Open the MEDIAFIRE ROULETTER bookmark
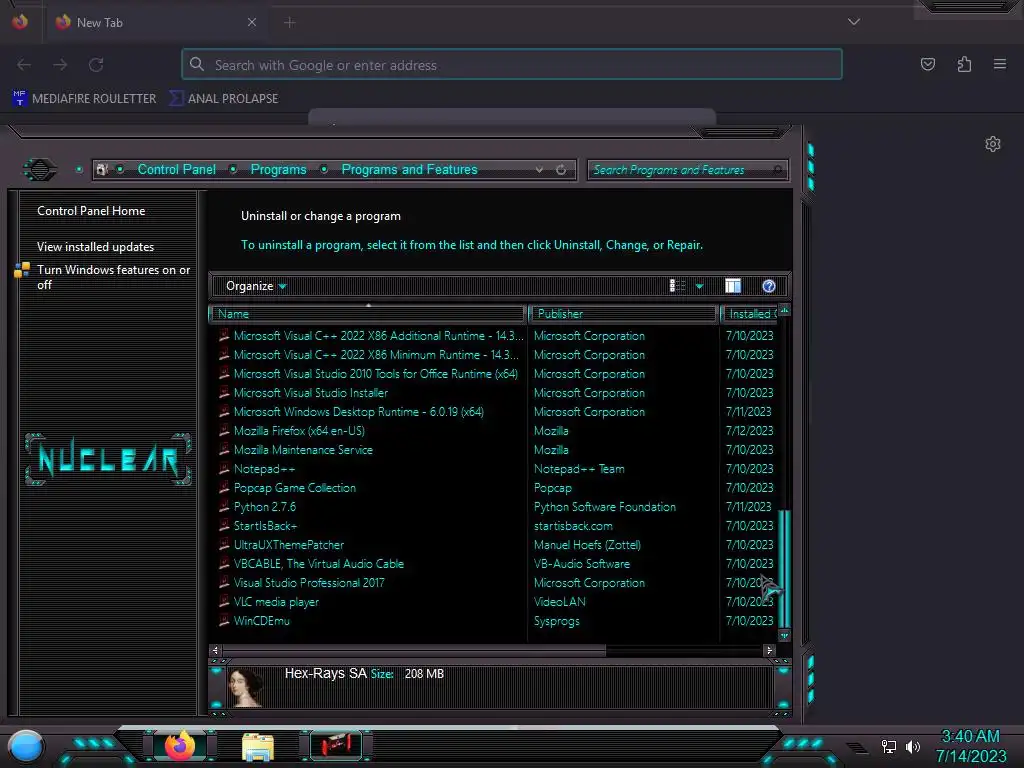1024x768 pixels. tap(85, 98)
